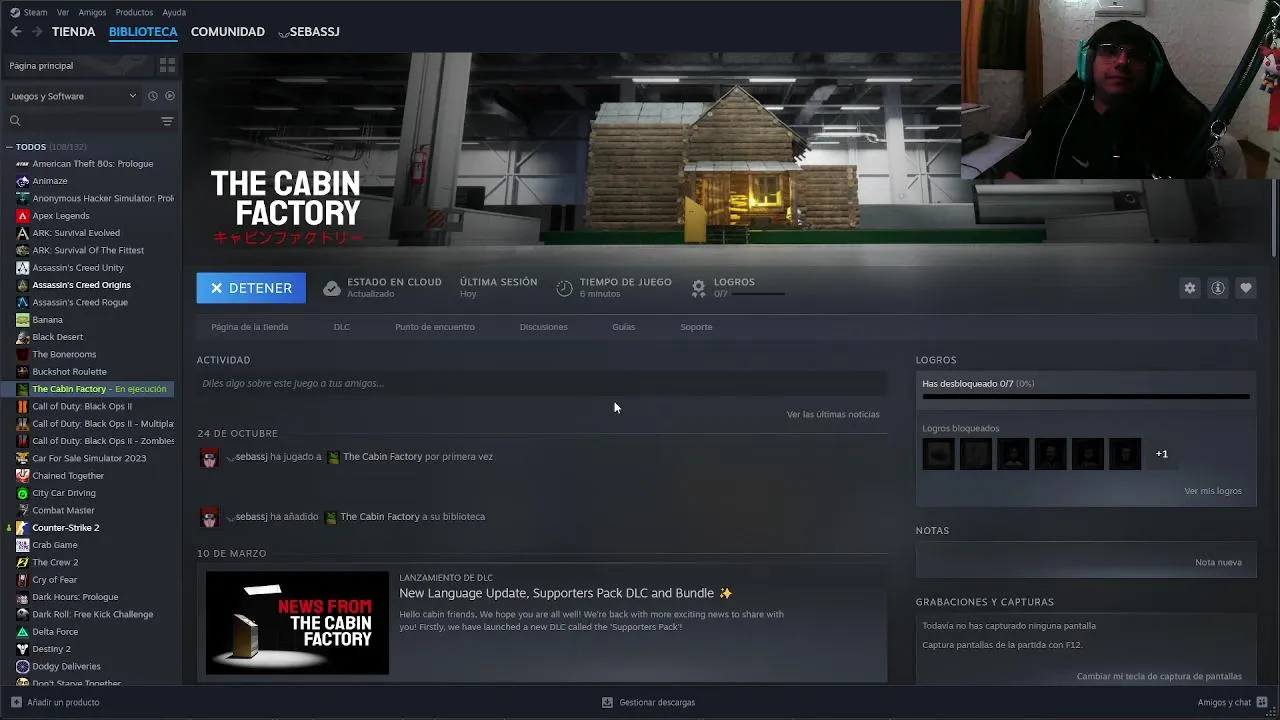Click Nota nueva button
The image size is (1280, 720).
pos(1218,562)
